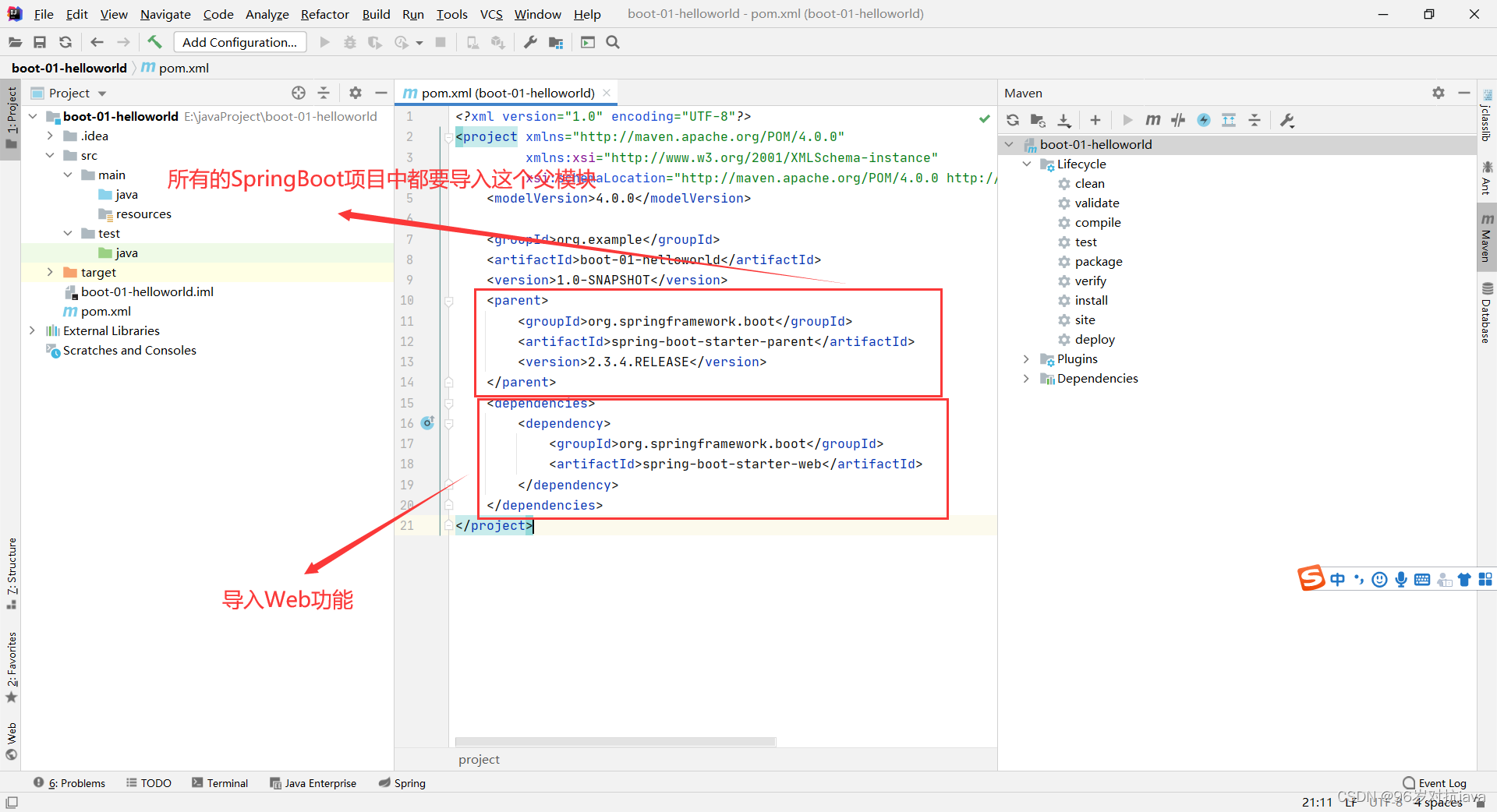The width and height of the screenshot is (1497, 812).
Task: Select pom.xml in Project tree
Action: point(106,311)
